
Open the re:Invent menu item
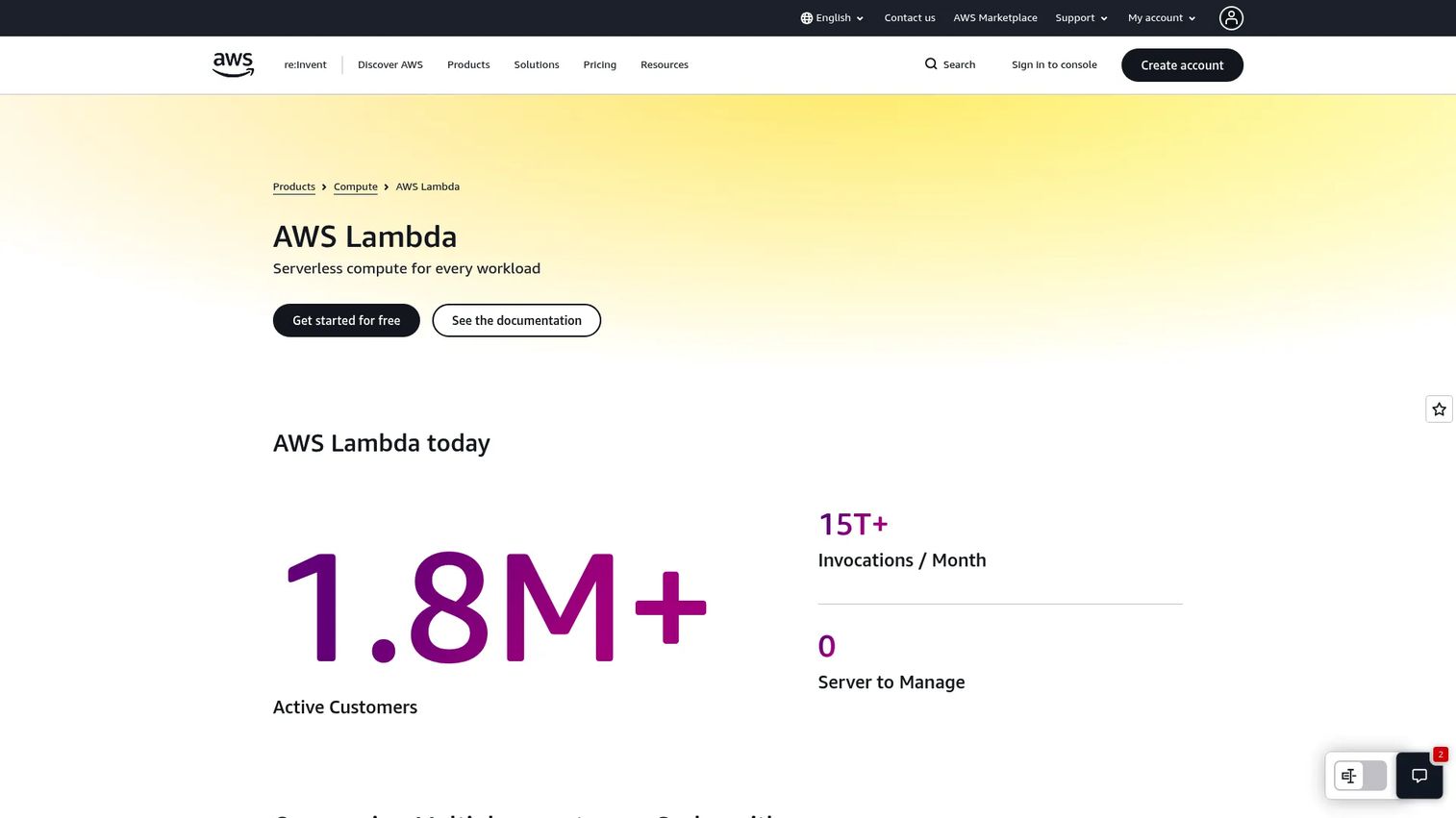tap(305, 65)
